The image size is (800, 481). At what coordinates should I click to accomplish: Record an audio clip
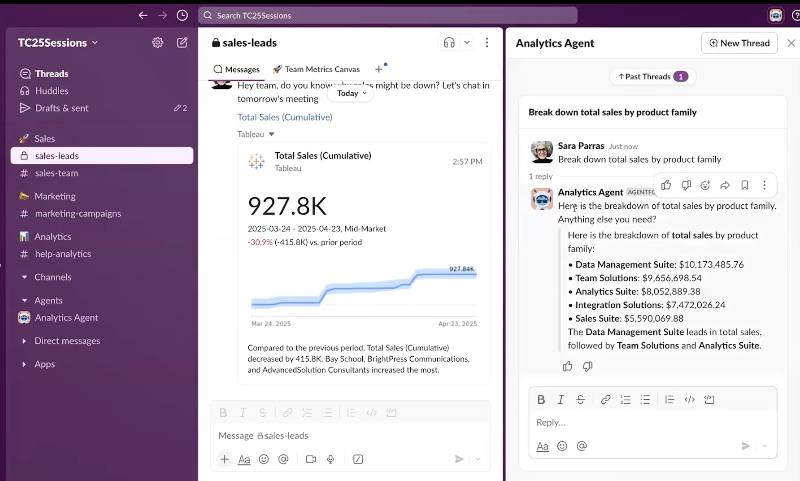(331, 459)
